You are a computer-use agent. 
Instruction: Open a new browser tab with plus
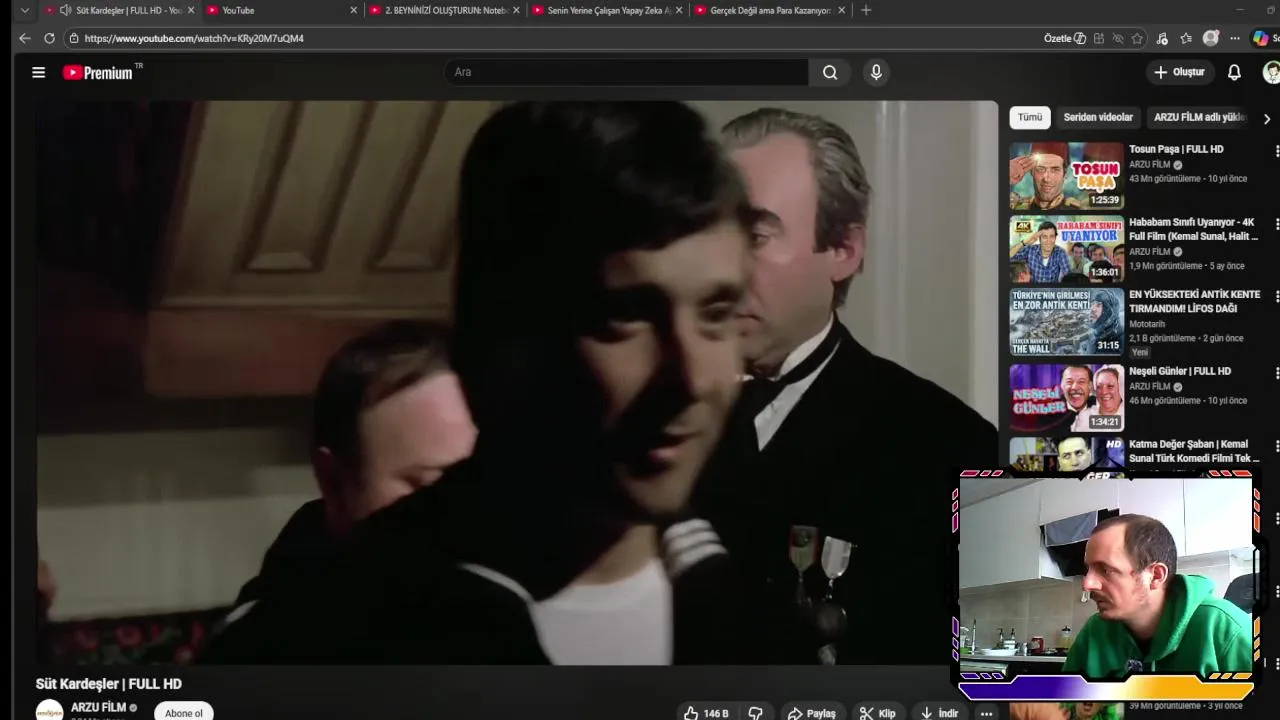866,10
